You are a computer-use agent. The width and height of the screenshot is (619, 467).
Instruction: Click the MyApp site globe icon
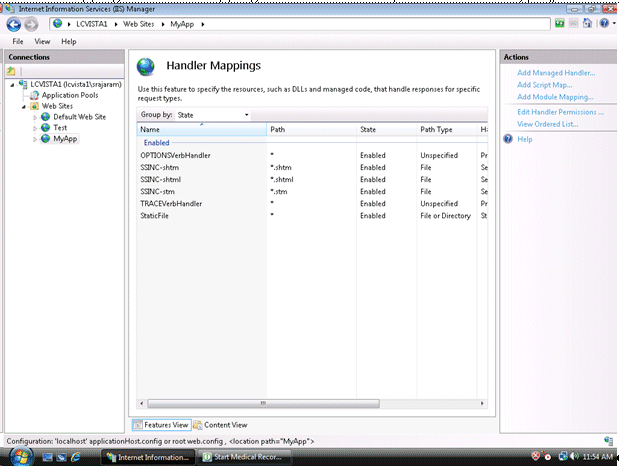(46, 139)
